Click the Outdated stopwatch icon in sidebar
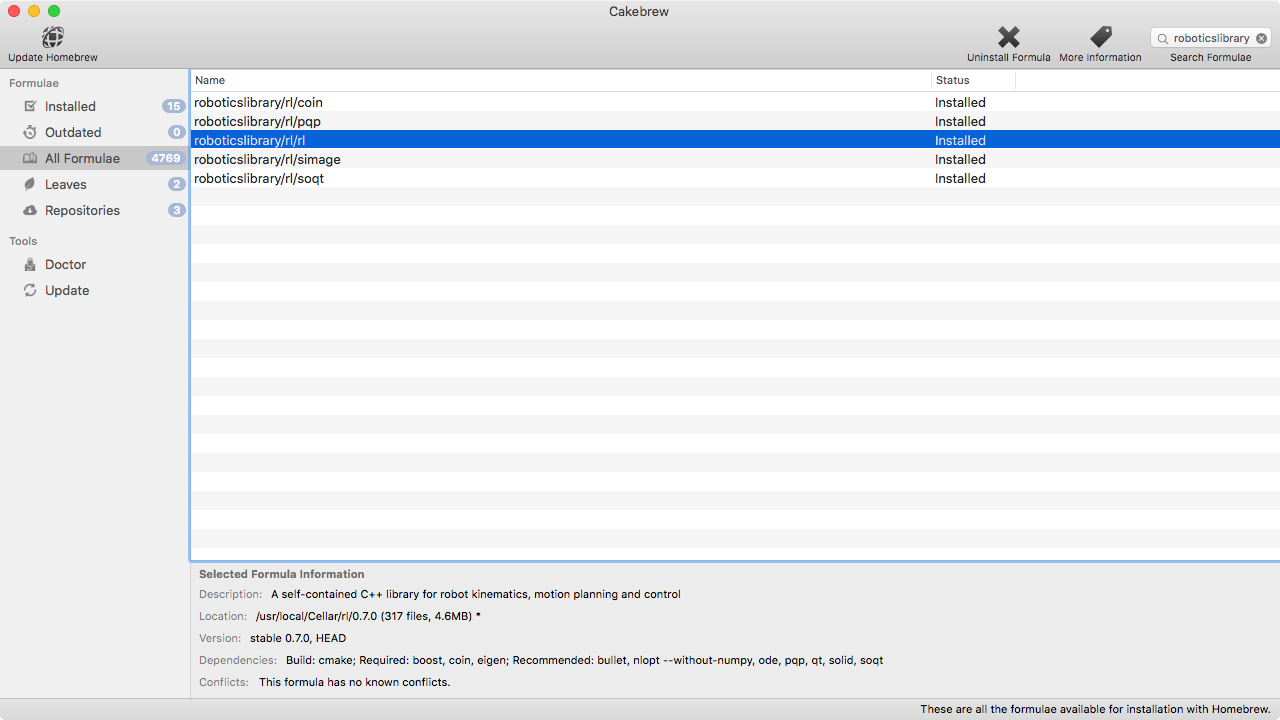 pyautogui.click(x=30, y=132)
